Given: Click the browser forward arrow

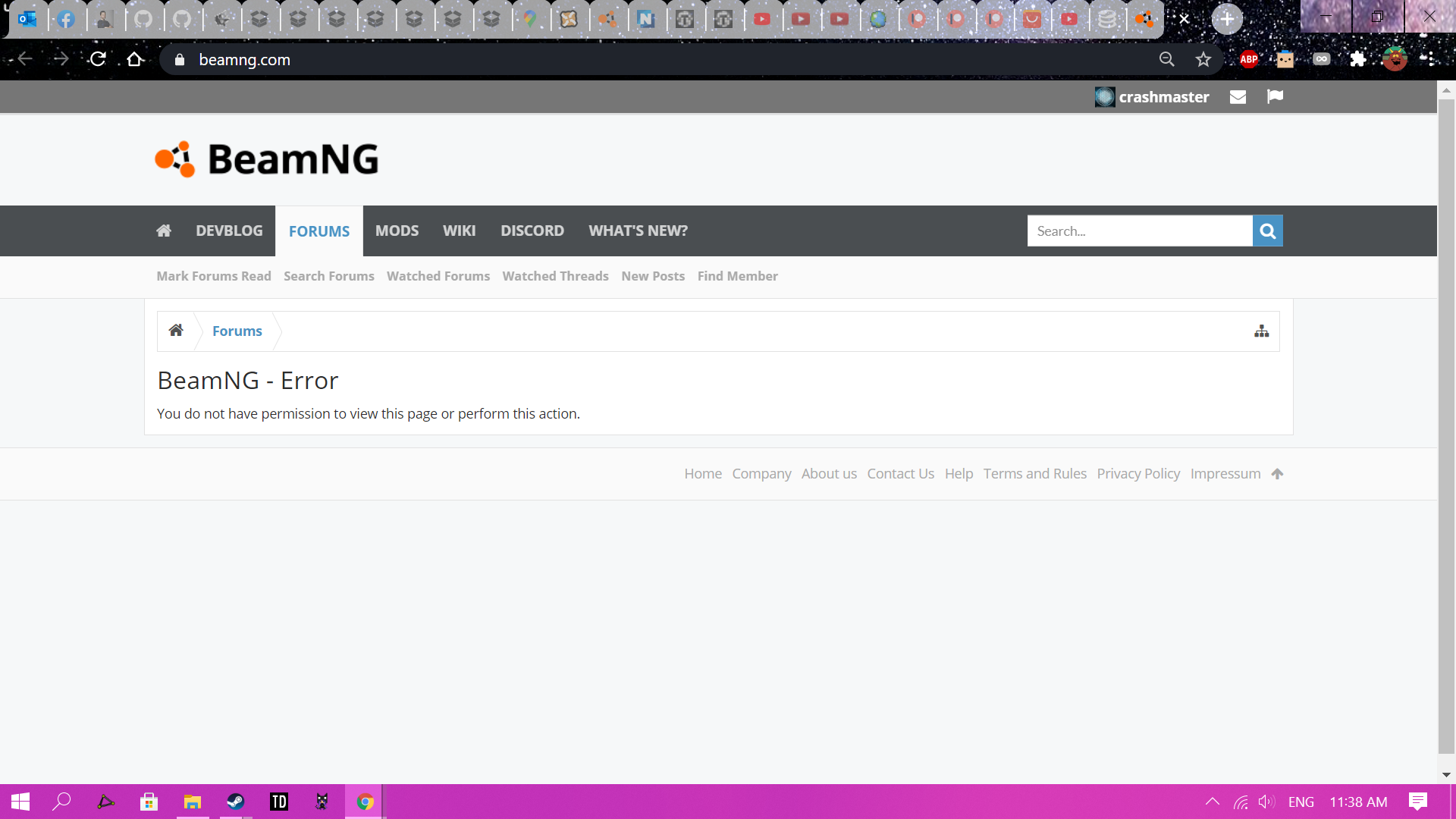Looking at the screenshot, I should point(61,59).
